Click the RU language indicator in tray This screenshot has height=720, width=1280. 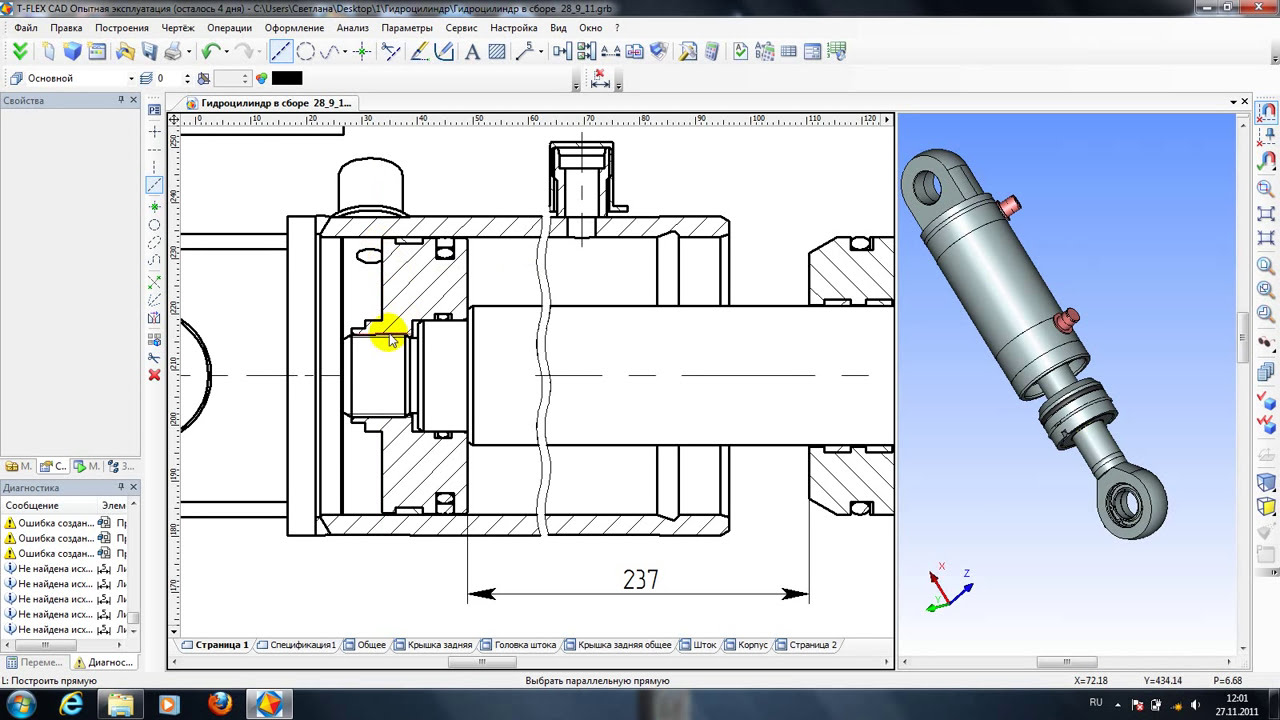[1096, 703]
